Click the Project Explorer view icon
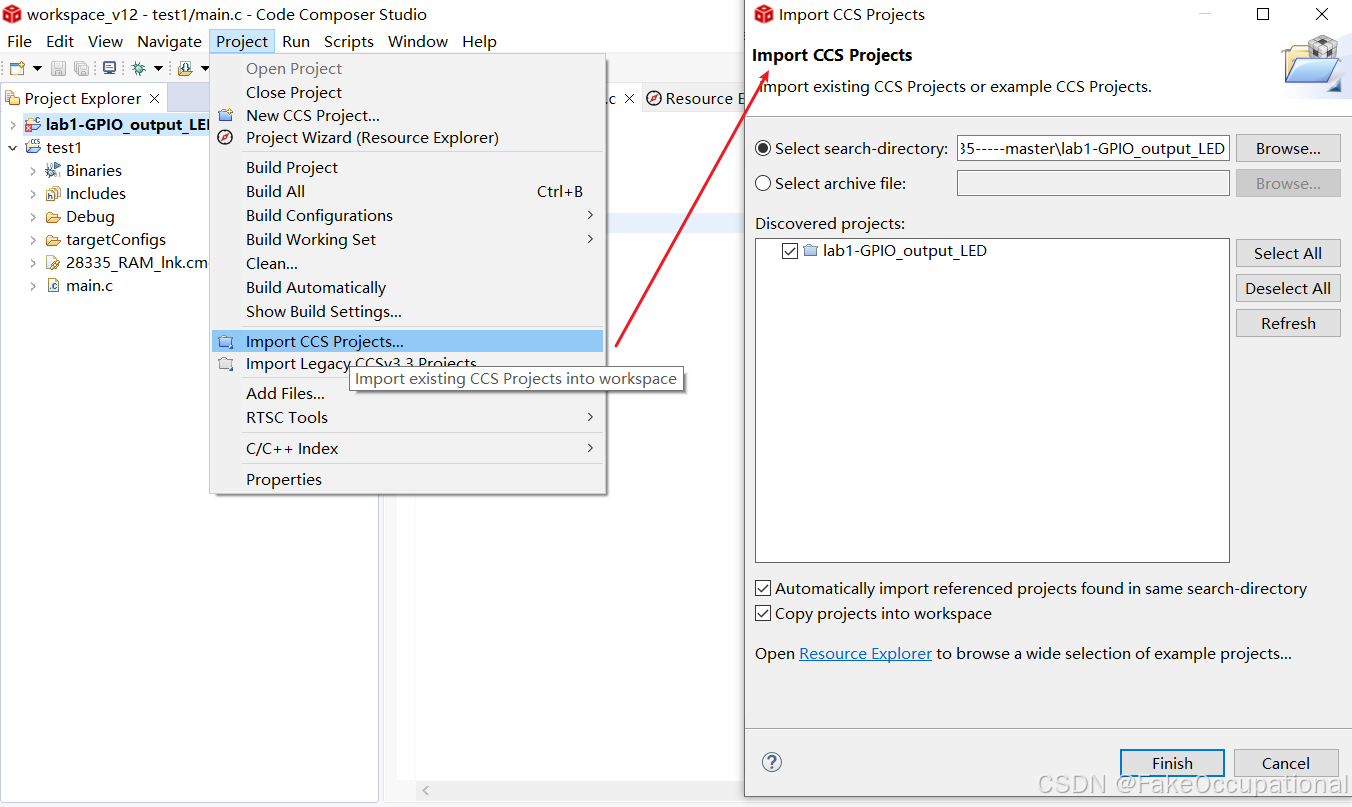 13,98
